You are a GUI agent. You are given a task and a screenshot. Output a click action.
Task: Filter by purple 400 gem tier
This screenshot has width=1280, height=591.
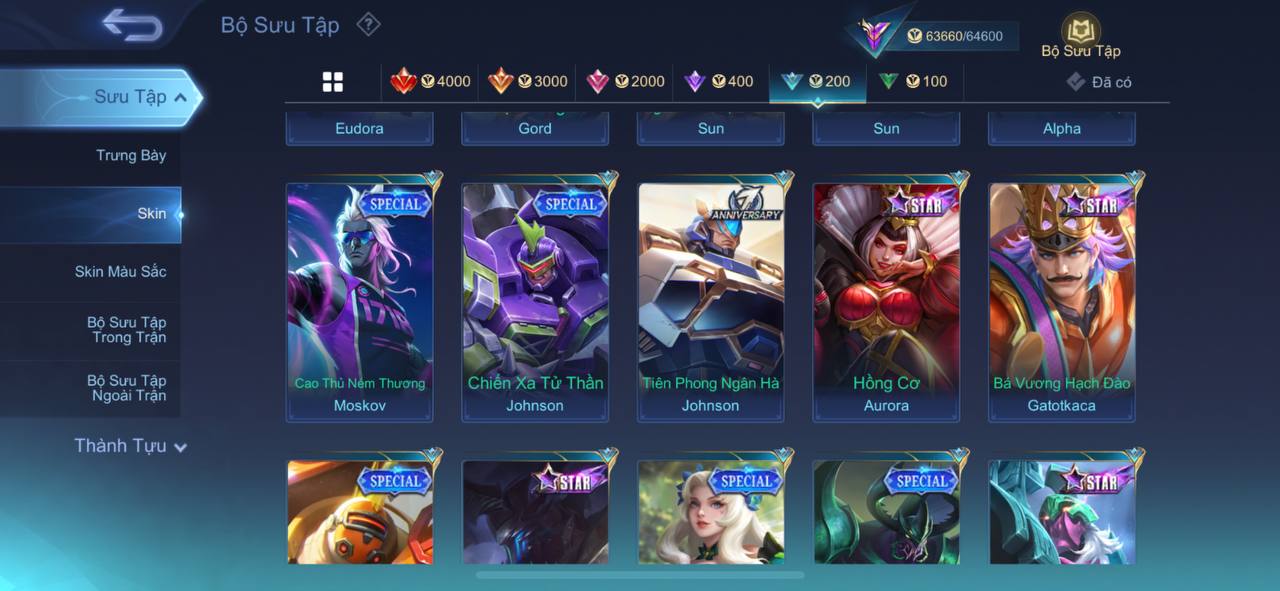[x=719, y=82]
